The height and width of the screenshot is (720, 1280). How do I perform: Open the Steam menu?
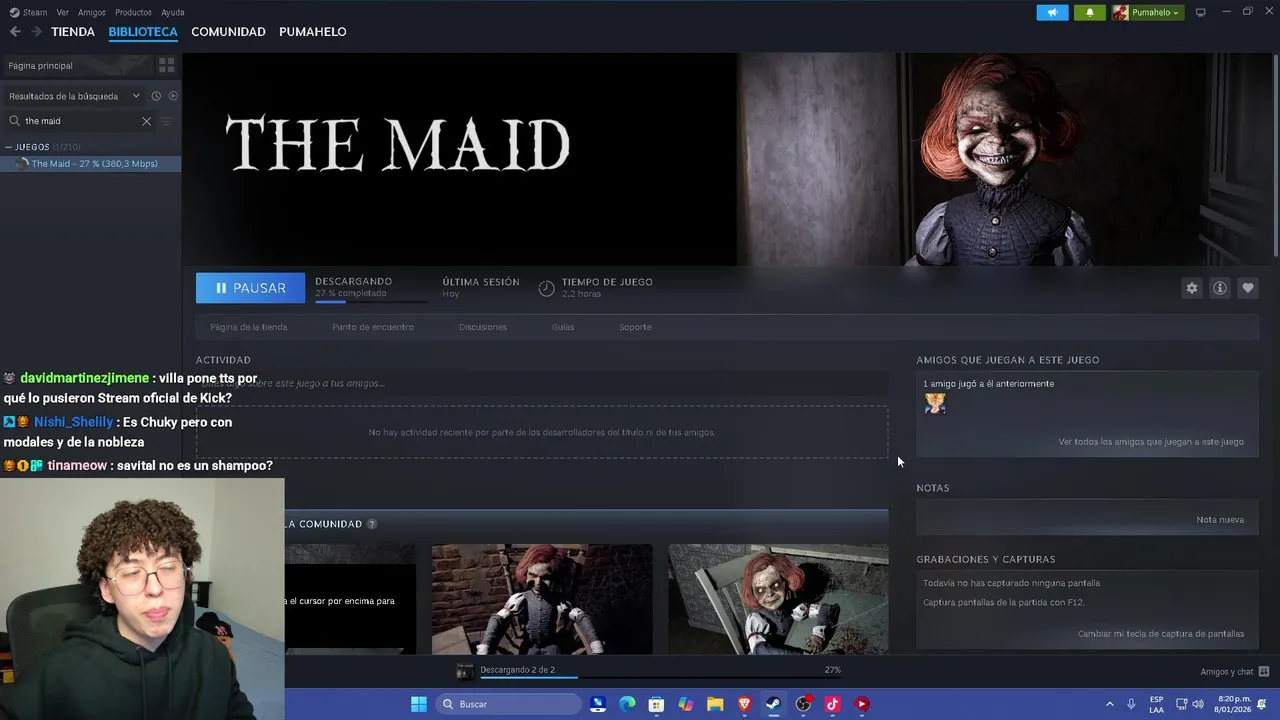tap(29, 12)
